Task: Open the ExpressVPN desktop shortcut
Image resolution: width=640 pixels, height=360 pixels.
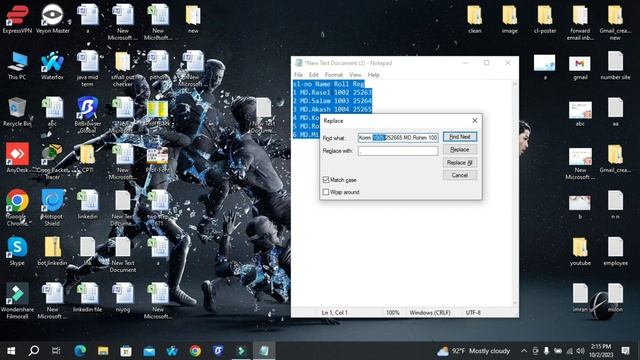Action: pyautogui.click(x=17, y=19)
